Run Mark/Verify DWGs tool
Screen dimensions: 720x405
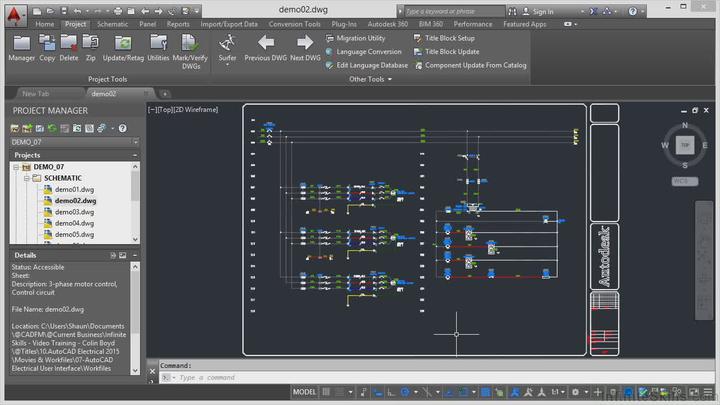pyautogui.click(x=190, y=51)
